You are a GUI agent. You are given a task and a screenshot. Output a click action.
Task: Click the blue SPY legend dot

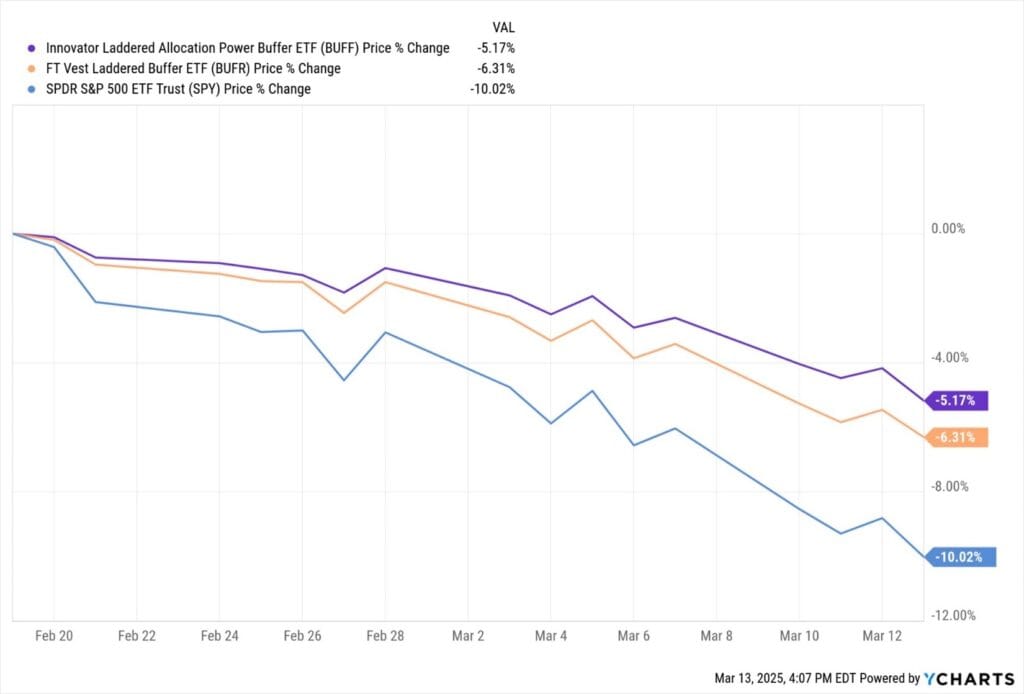(32, 89)
